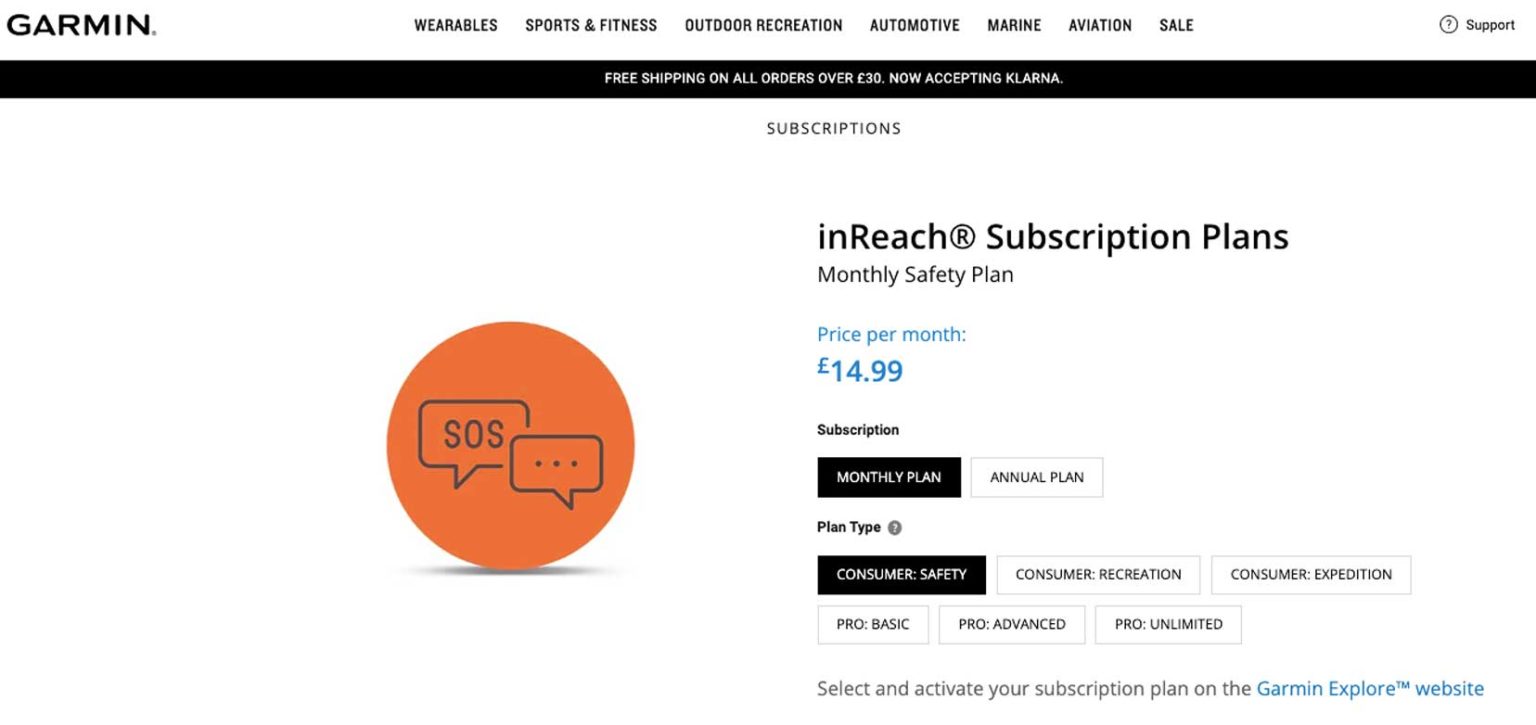Select the Annual Plan option
1536x725 pixels.
1036,478
